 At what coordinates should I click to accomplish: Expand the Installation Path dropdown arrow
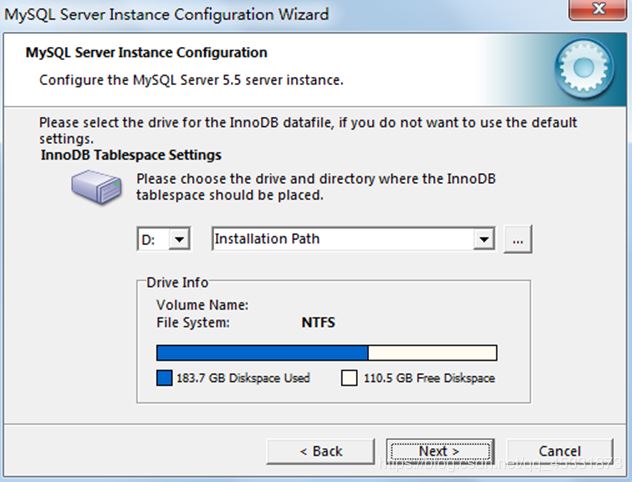pos(484,239)
